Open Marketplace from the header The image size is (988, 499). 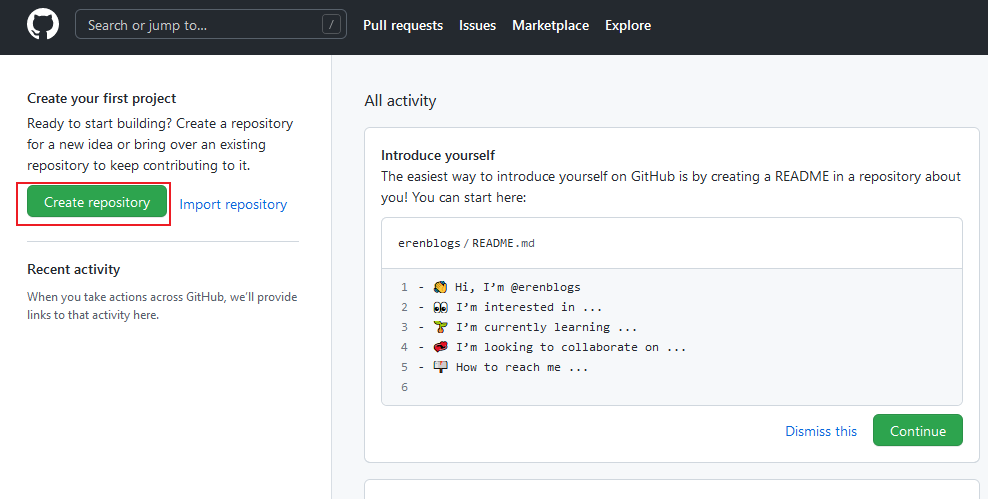550,25
